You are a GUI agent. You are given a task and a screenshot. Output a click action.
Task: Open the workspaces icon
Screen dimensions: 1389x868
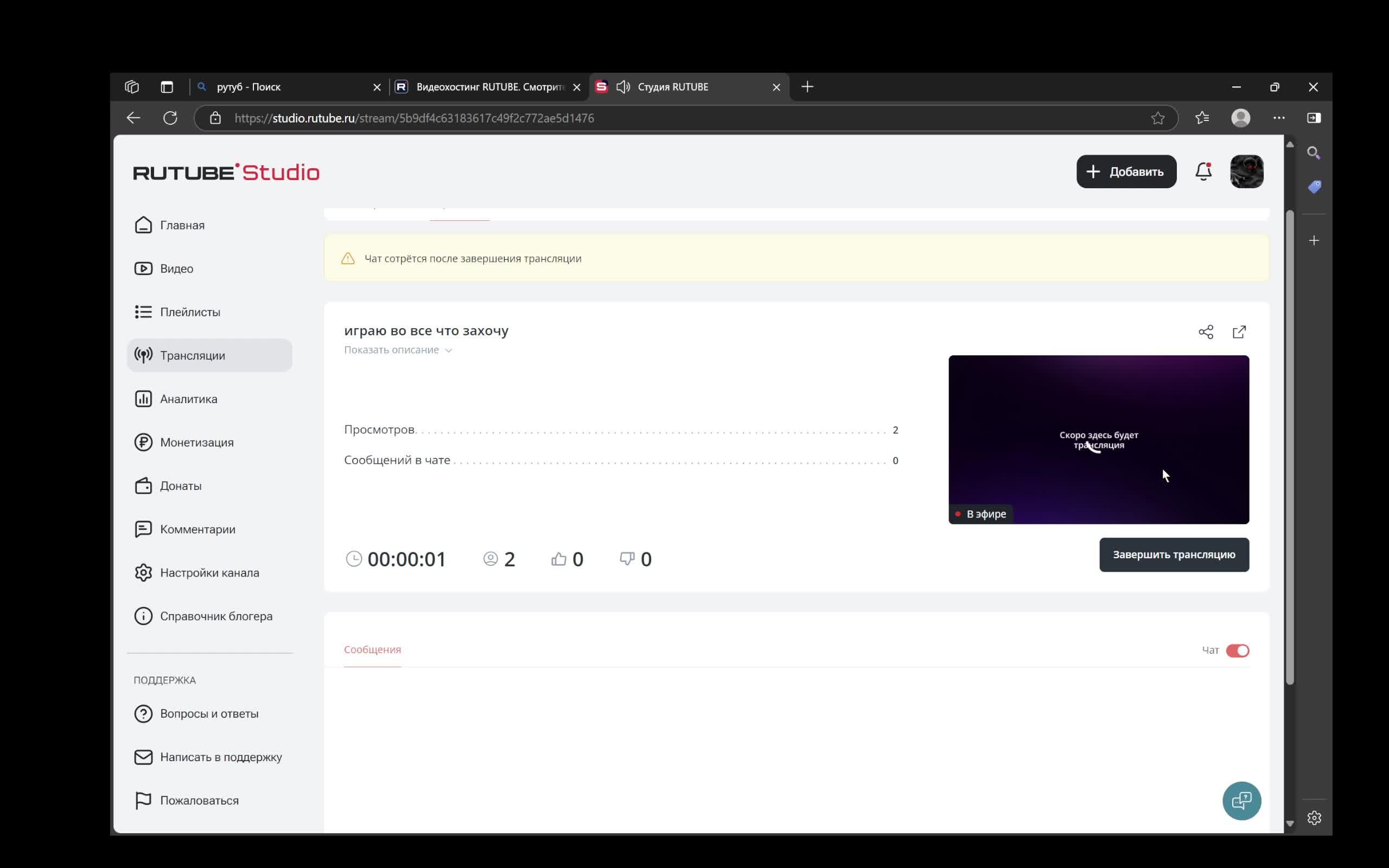132,87
